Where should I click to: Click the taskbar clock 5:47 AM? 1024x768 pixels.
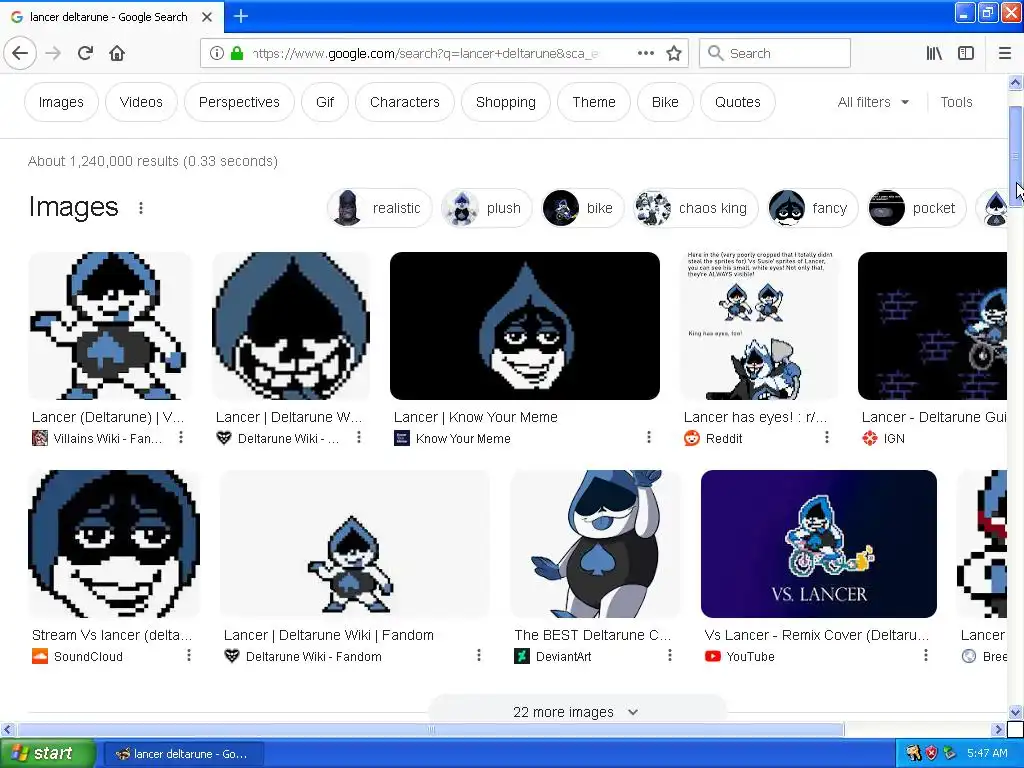tap(987, 754)
